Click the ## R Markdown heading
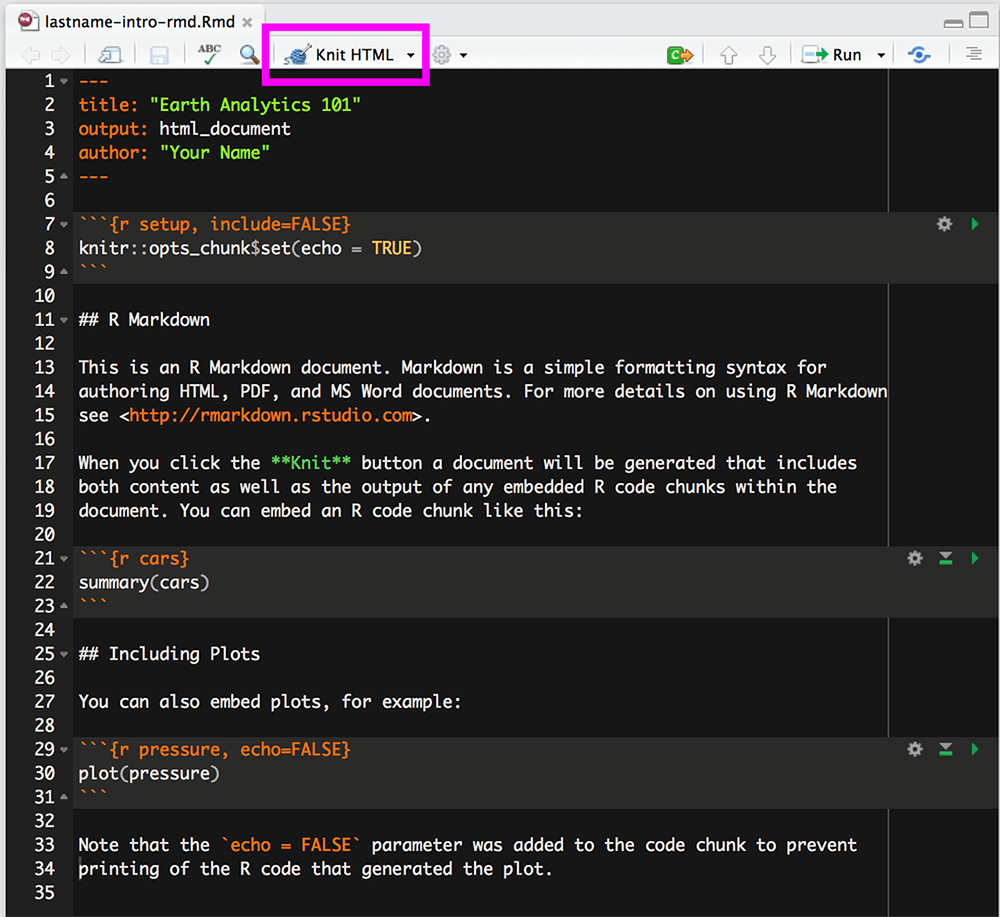The width and height of the screenshot is (1000, 917). 144,319
